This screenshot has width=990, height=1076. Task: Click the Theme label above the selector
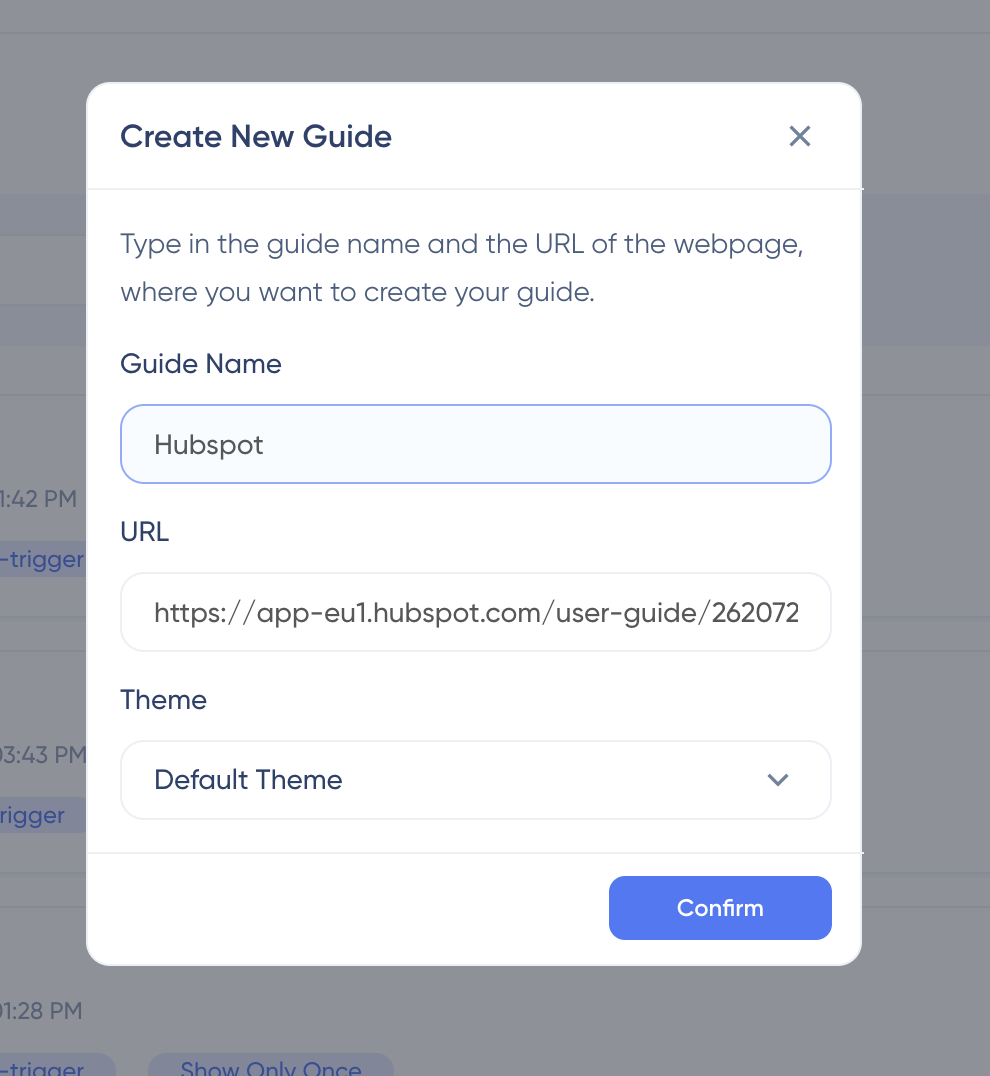(x=163, y=699)
